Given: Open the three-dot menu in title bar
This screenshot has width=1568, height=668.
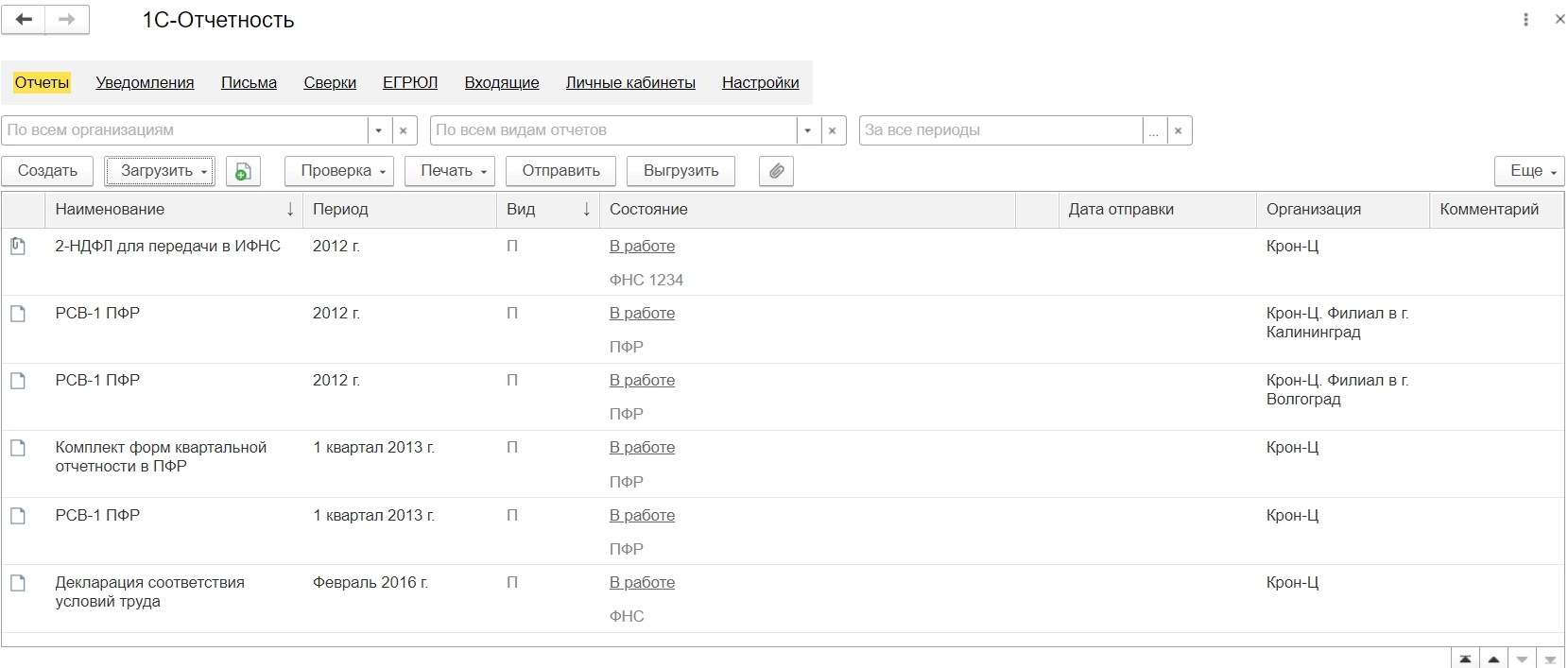Looking at the screenshot, I should (x=1525, y=20).
